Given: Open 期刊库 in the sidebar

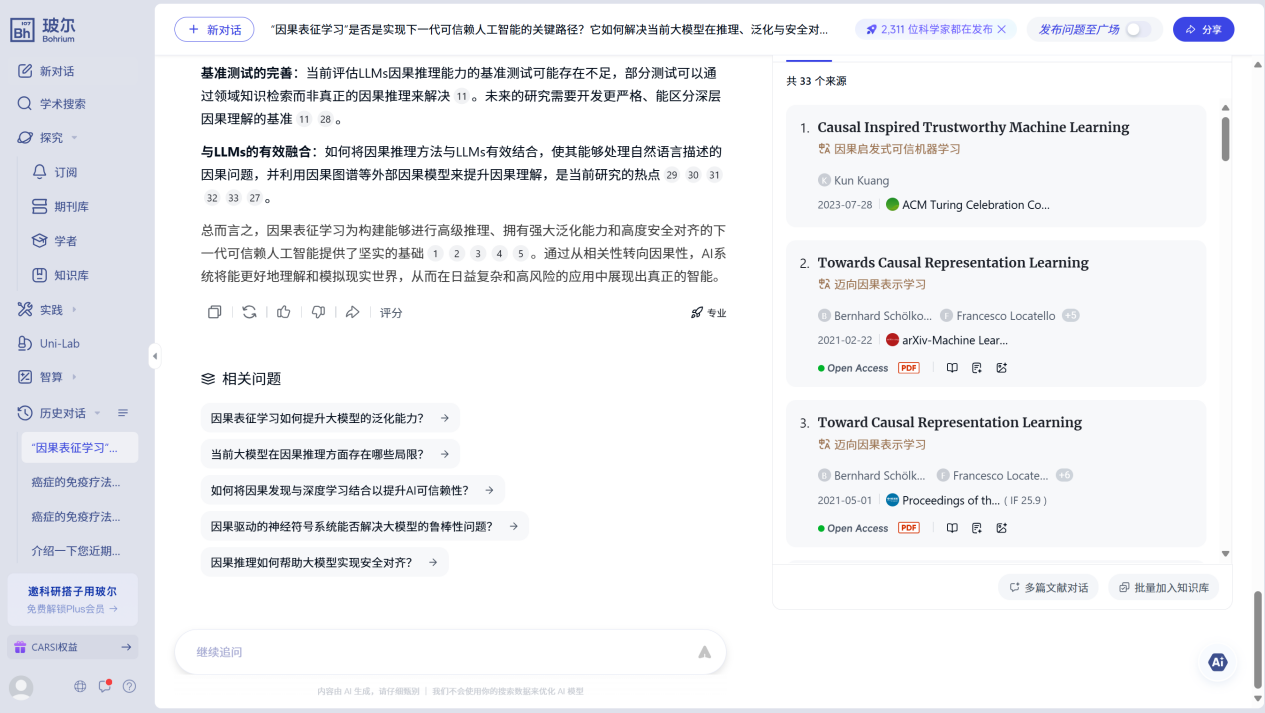Looking at the screenshot, I should [71, 207].
